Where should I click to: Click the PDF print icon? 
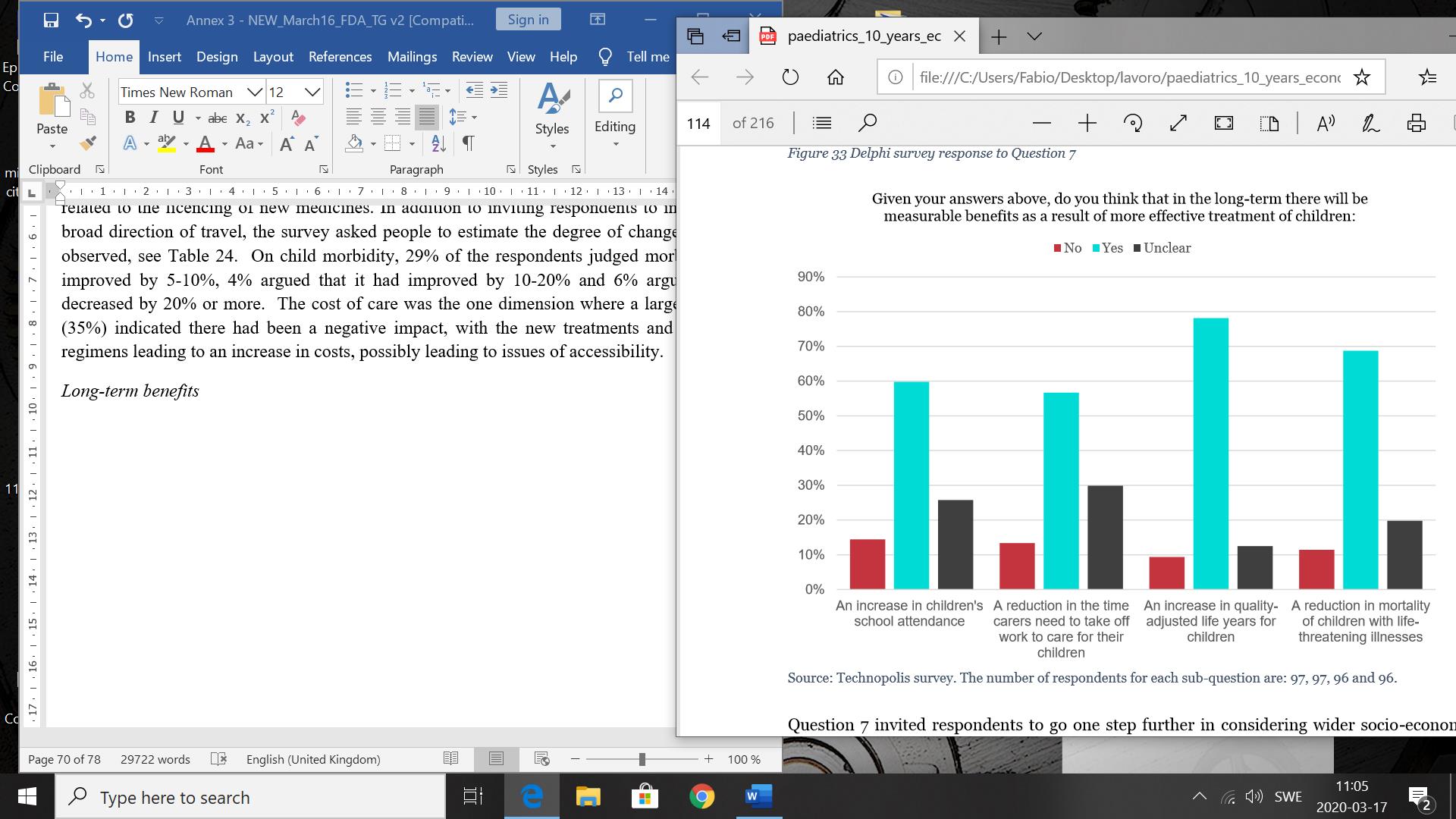click(x=1416, y=123)
